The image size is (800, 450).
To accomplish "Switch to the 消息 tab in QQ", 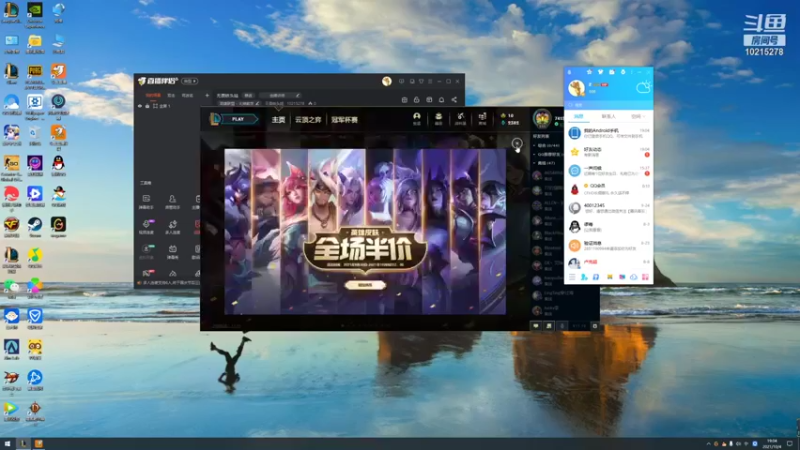I will pyautogui.click(x=579, y=117).
